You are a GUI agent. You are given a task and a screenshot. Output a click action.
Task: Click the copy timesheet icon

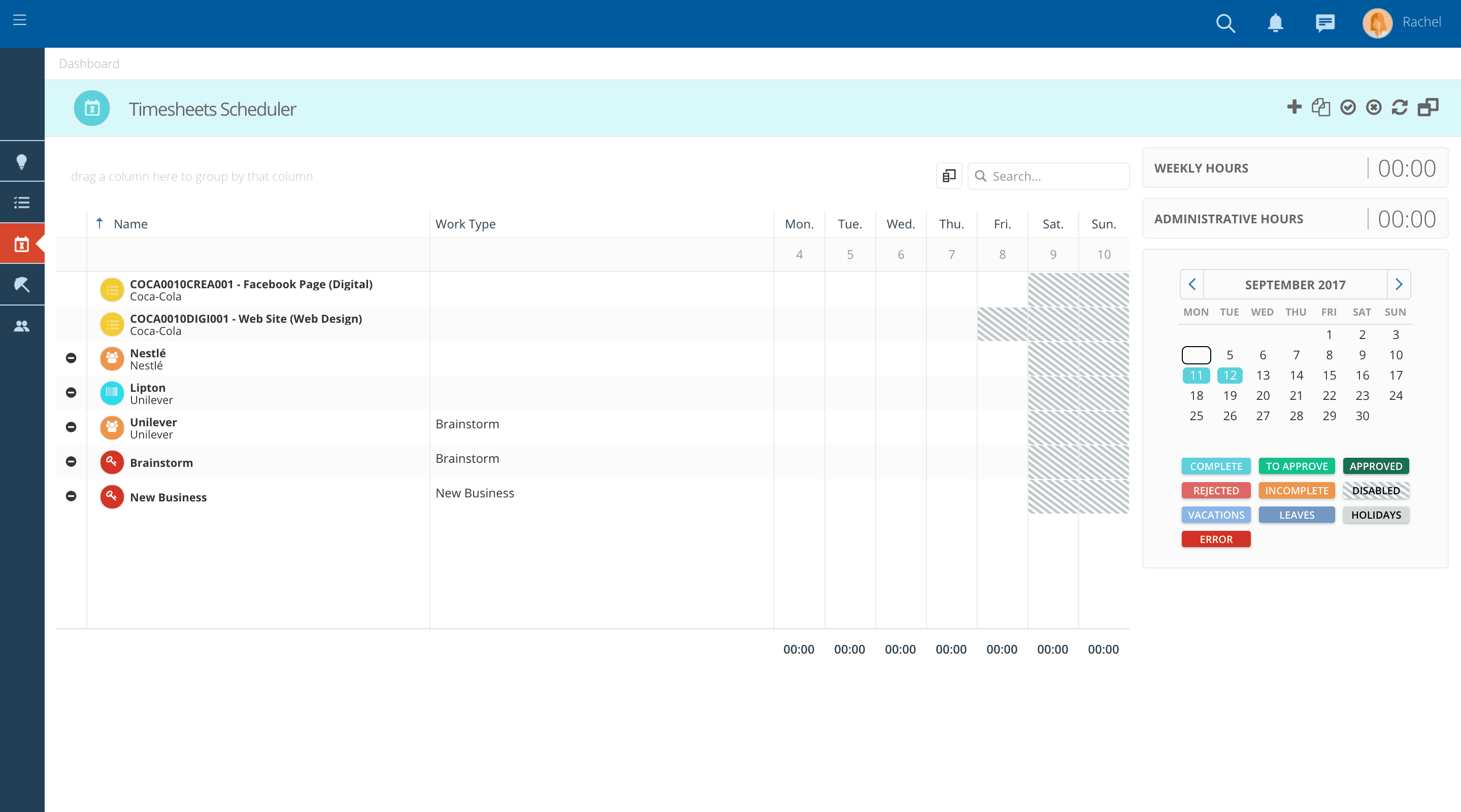1321,107
